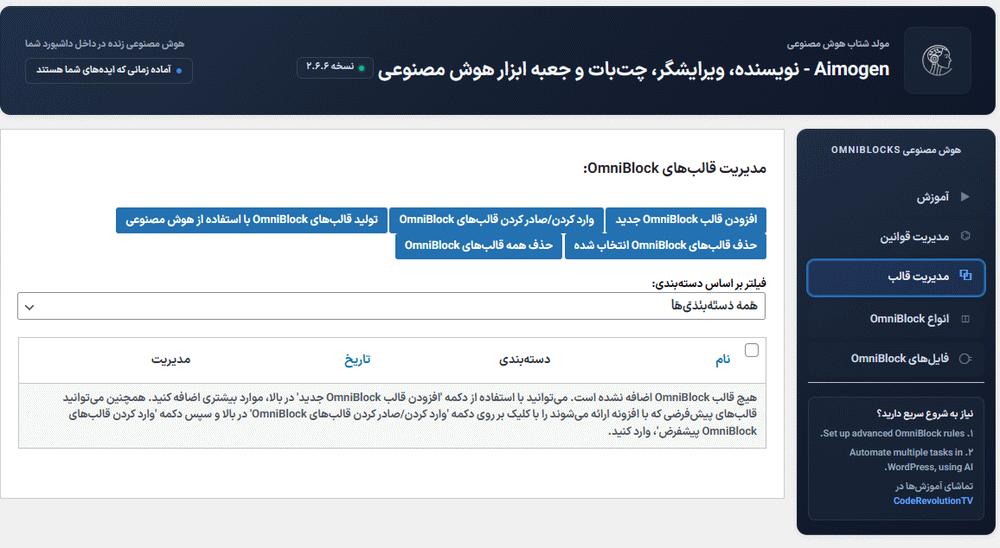Click the حذف قالب‌های OmniBlock انتخاب شده button
1000x548 pixels.
[665, 246]
